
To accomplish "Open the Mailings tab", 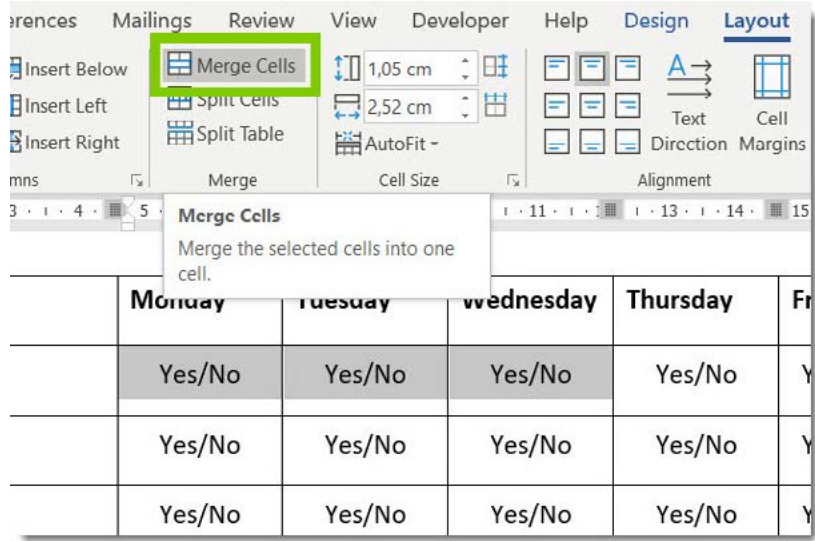I will tap(152, 21).
